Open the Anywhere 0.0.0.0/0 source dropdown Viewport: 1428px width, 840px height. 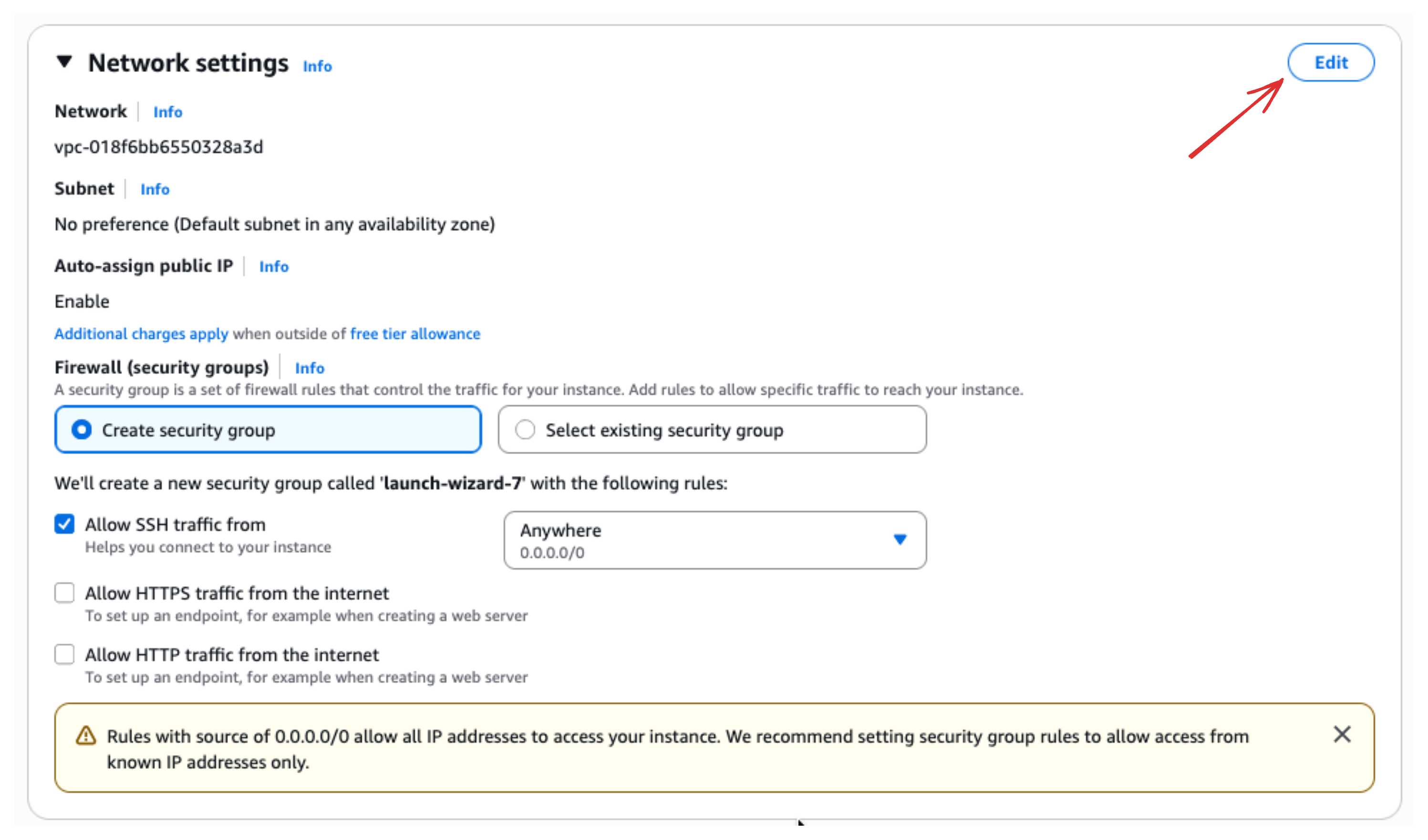click(715, 540)
